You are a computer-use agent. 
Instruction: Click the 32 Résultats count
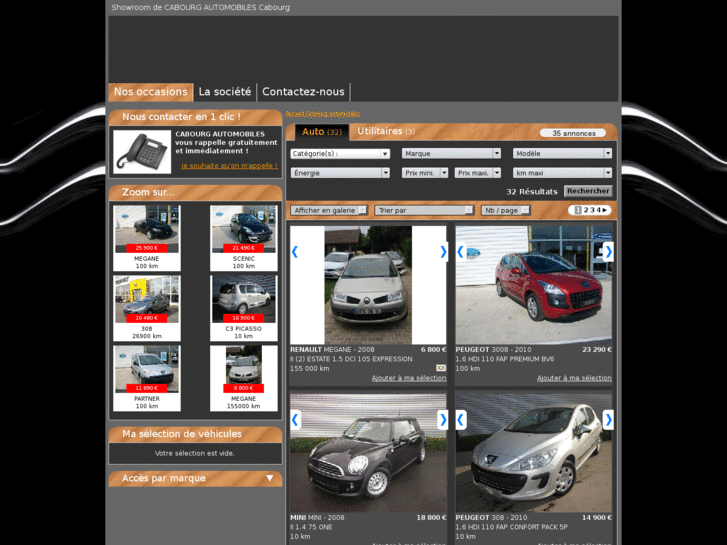tap(532, 192)
